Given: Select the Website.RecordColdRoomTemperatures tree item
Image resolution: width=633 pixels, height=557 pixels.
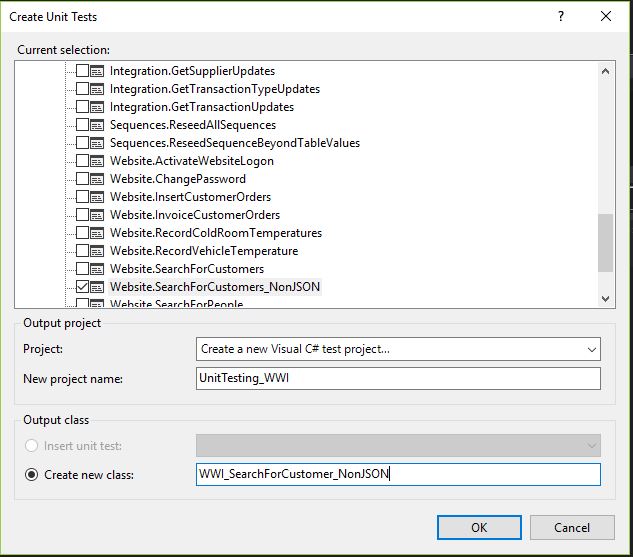Looking at the screenshot, I should (215, 233).
